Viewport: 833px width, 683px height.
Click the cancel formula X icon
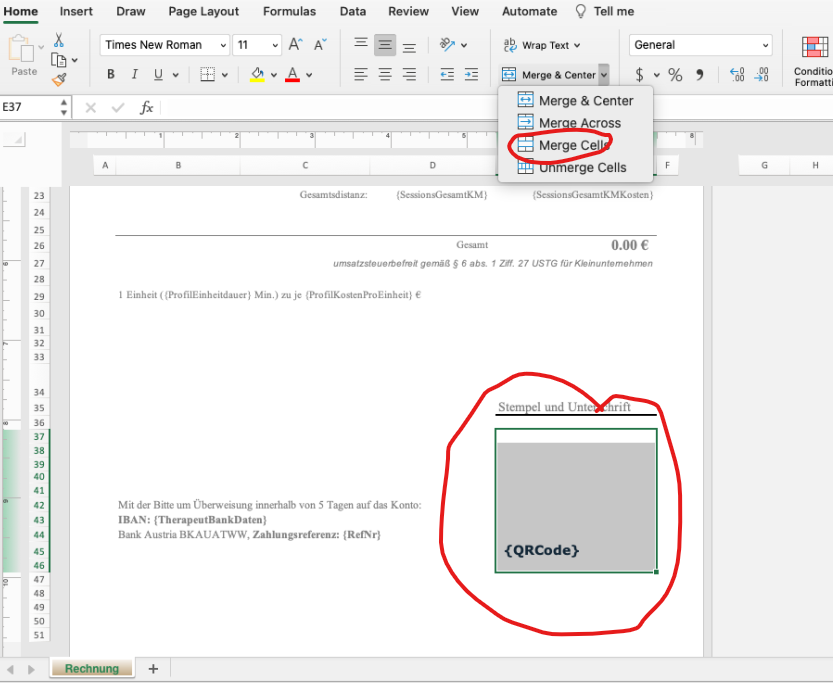point(91,108)
